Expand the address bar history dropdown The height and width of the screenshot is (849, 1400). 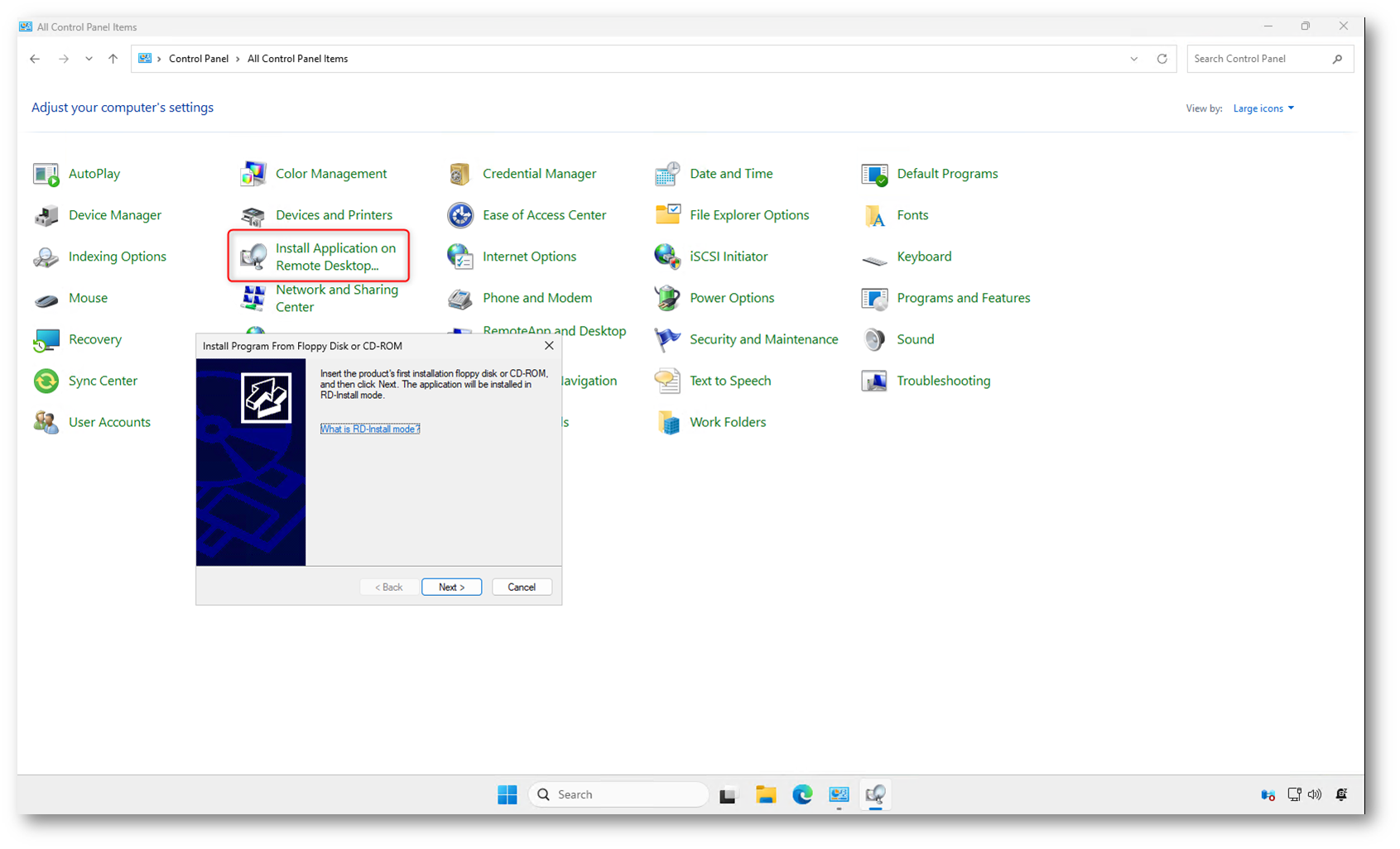click(x=1133, y=59)
